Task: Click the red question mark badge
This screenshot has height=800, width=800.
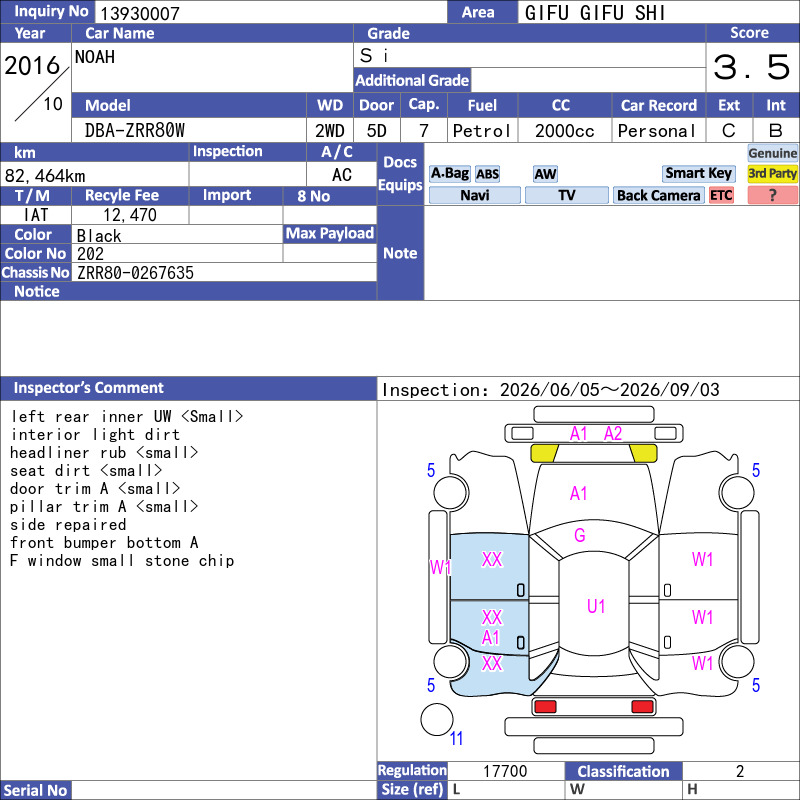Action: click(772, 195)
